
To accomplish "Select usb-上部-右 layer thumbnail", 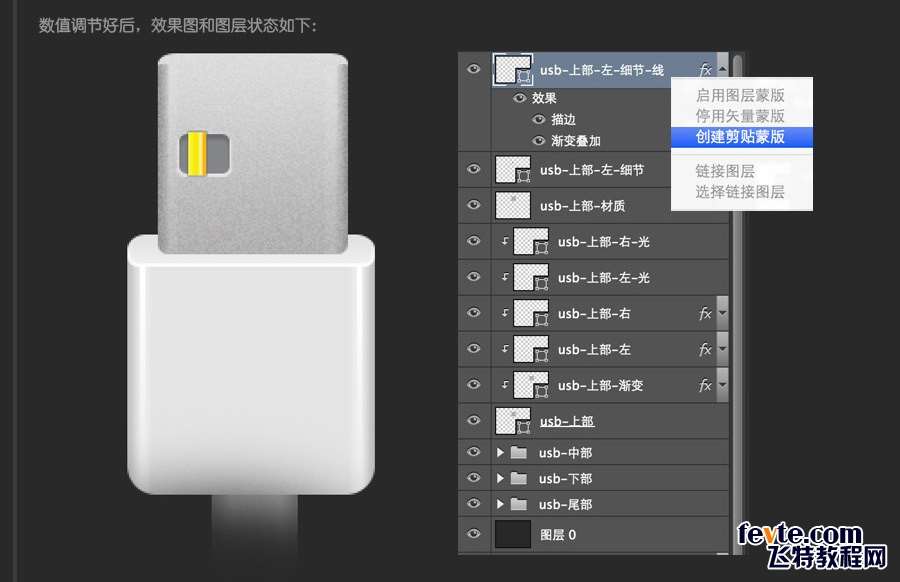I will (x=531, y=313).
